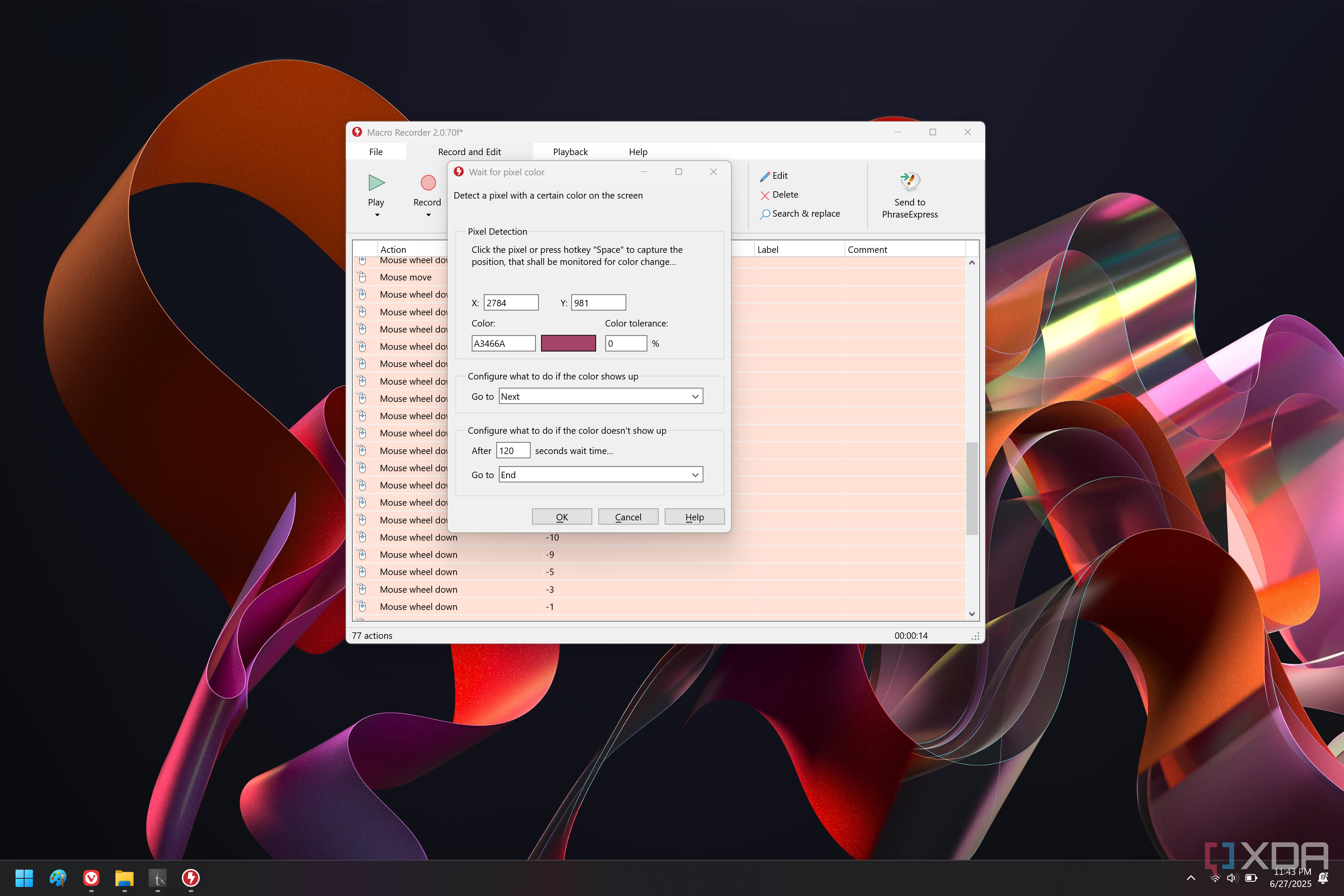Click the X coordinate input field

pyautogui.click(x=511, y=303)
